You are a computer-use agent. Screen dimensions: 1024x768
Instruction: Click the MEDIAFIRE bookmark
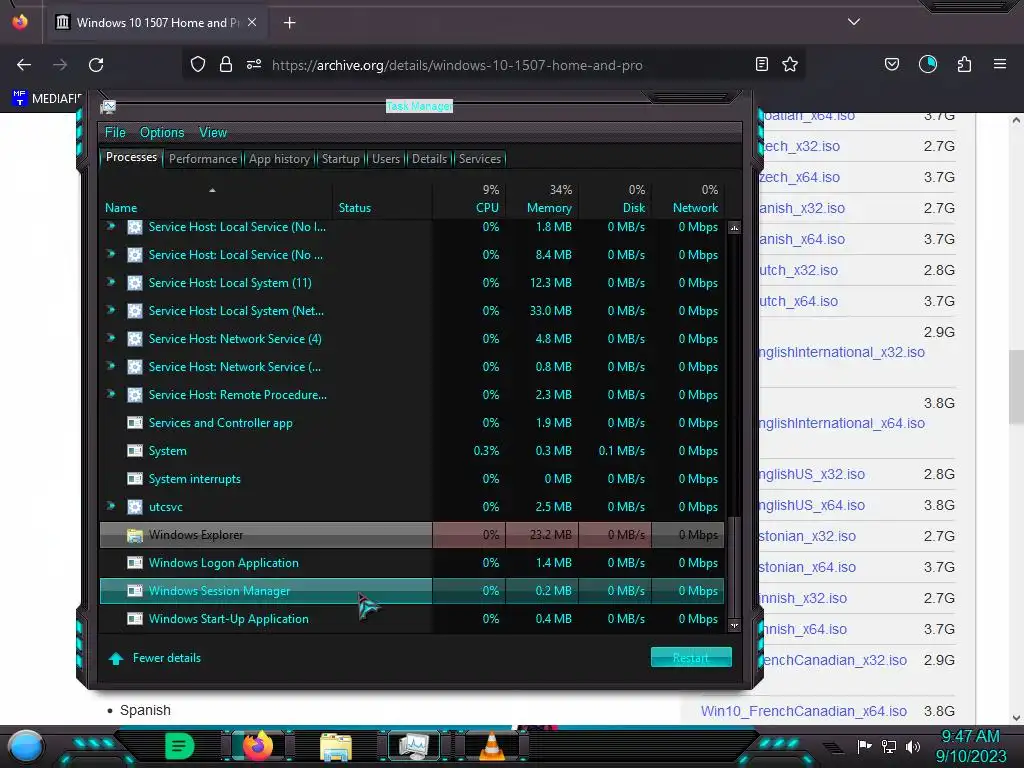tap(47, 98)
